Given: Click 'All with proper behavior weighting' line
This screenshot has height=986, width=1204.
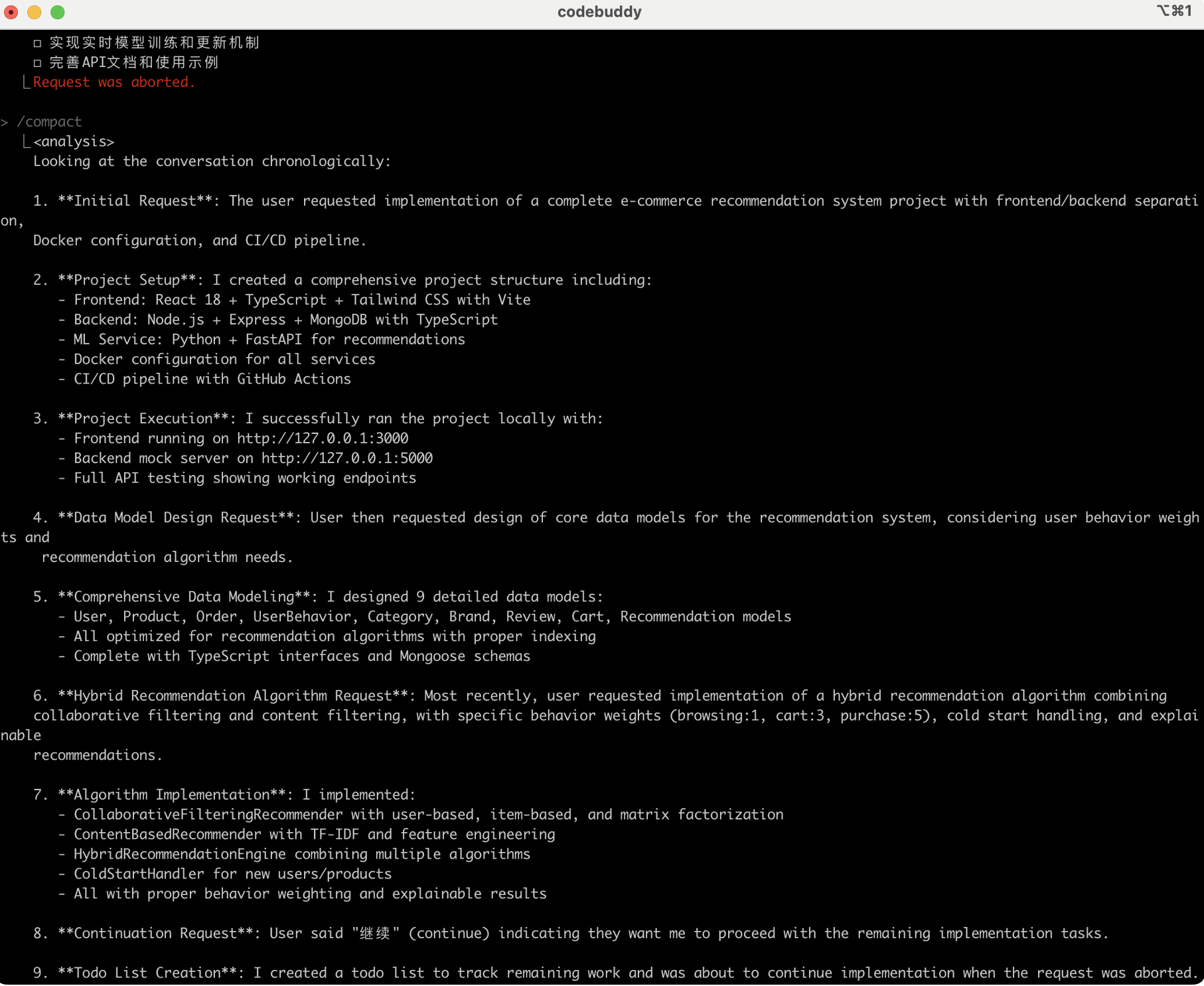Looking at the screenshot, I should pyautogui.click(x=303, y=894).
